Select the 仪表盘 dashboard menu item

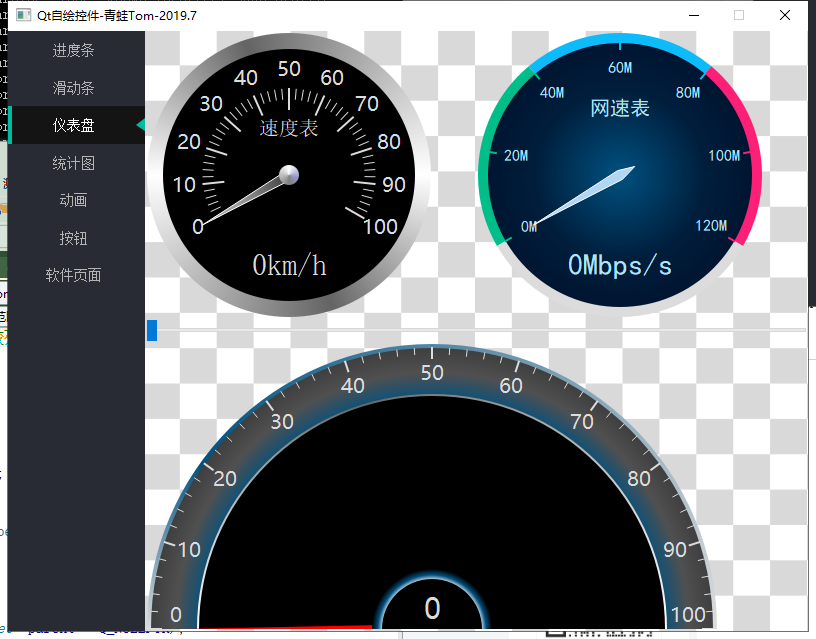pyautogui.click(x=73, y=125)
